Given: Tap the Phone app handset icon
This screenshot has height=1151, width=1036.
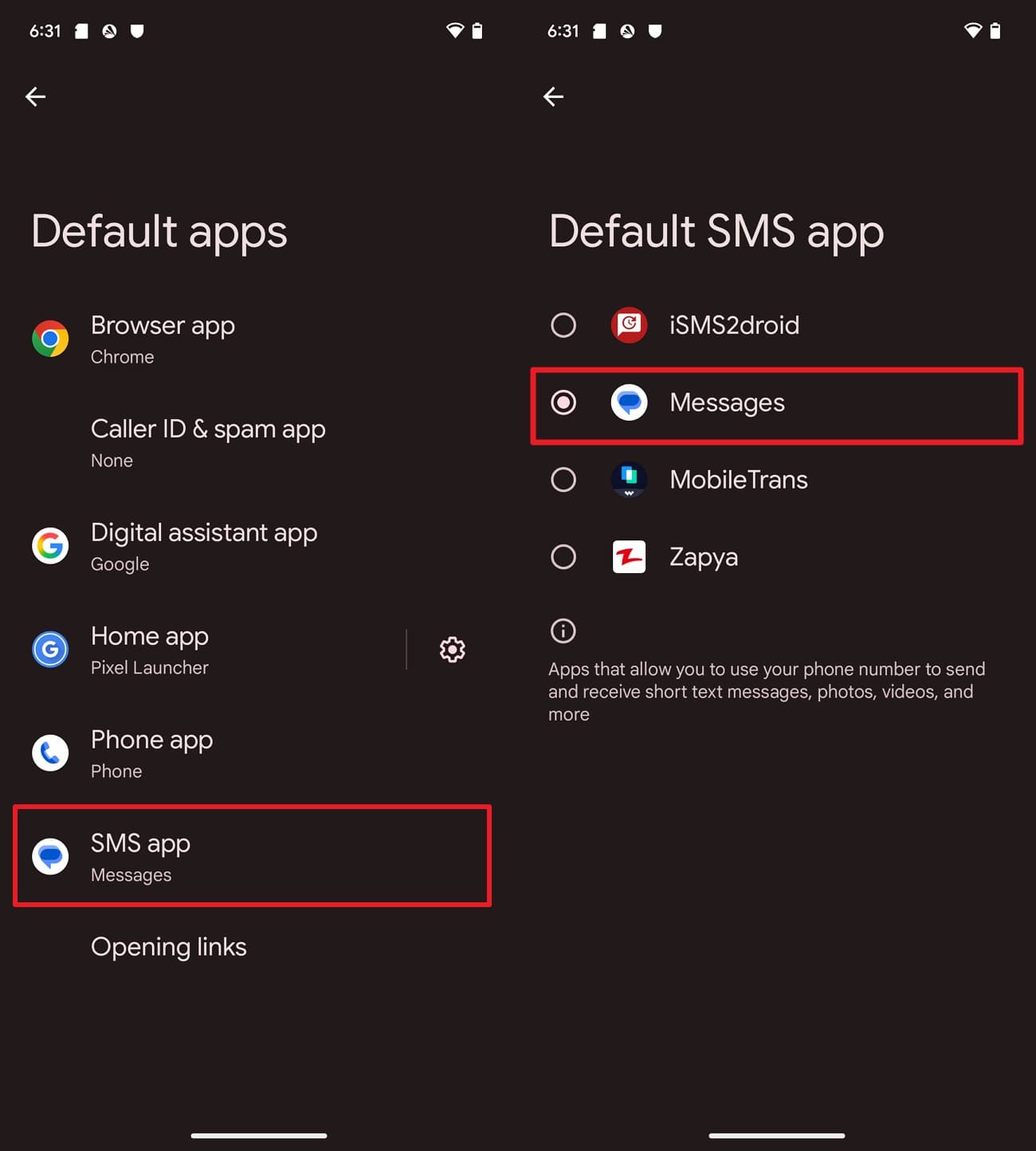Looking at the screenshot, I should click(50, 753).
